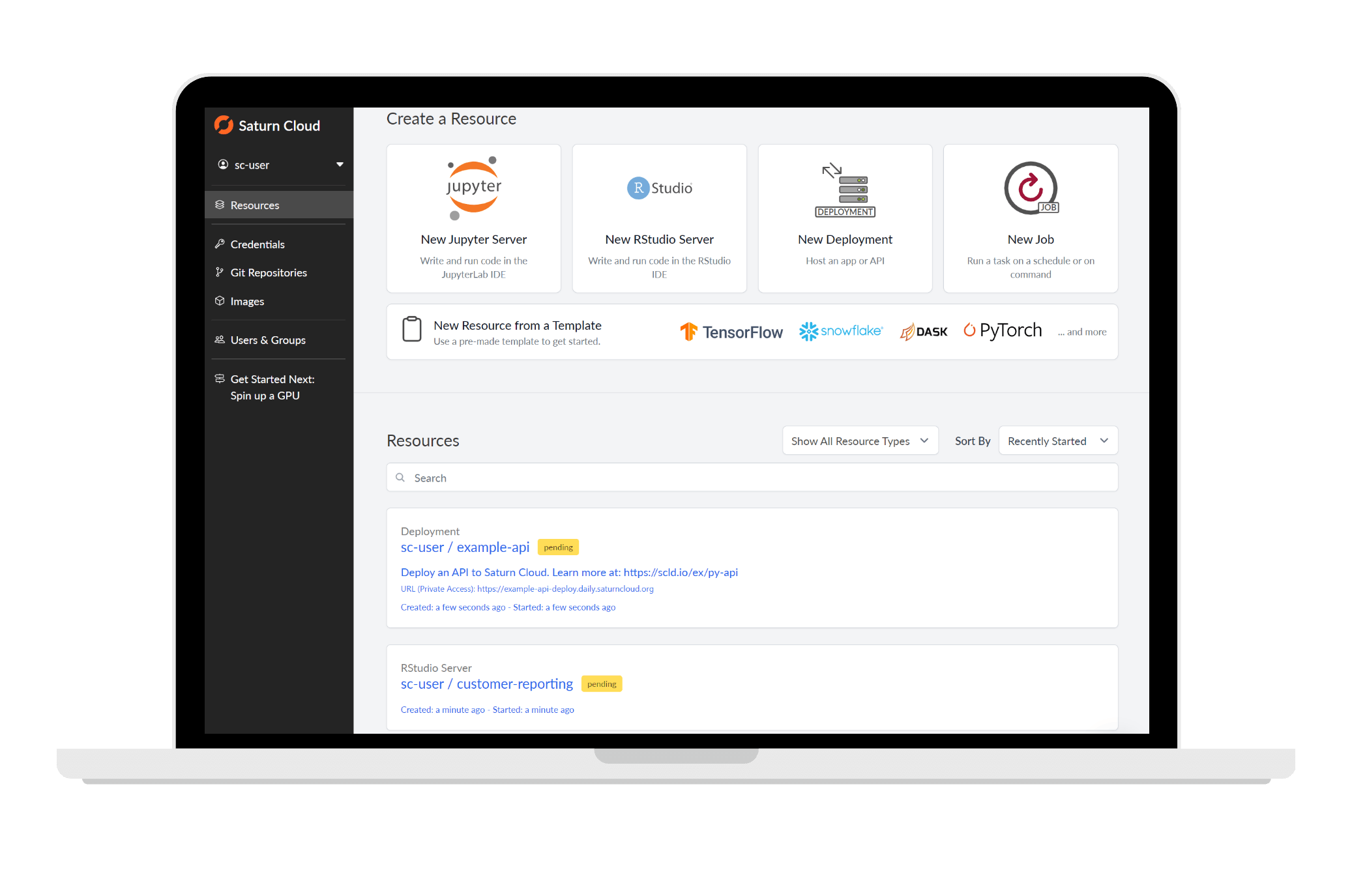Image resolution: width=1352 pixels, height=896 pixels.
Task: Select the Resources menu item
Action: [255, 205]
